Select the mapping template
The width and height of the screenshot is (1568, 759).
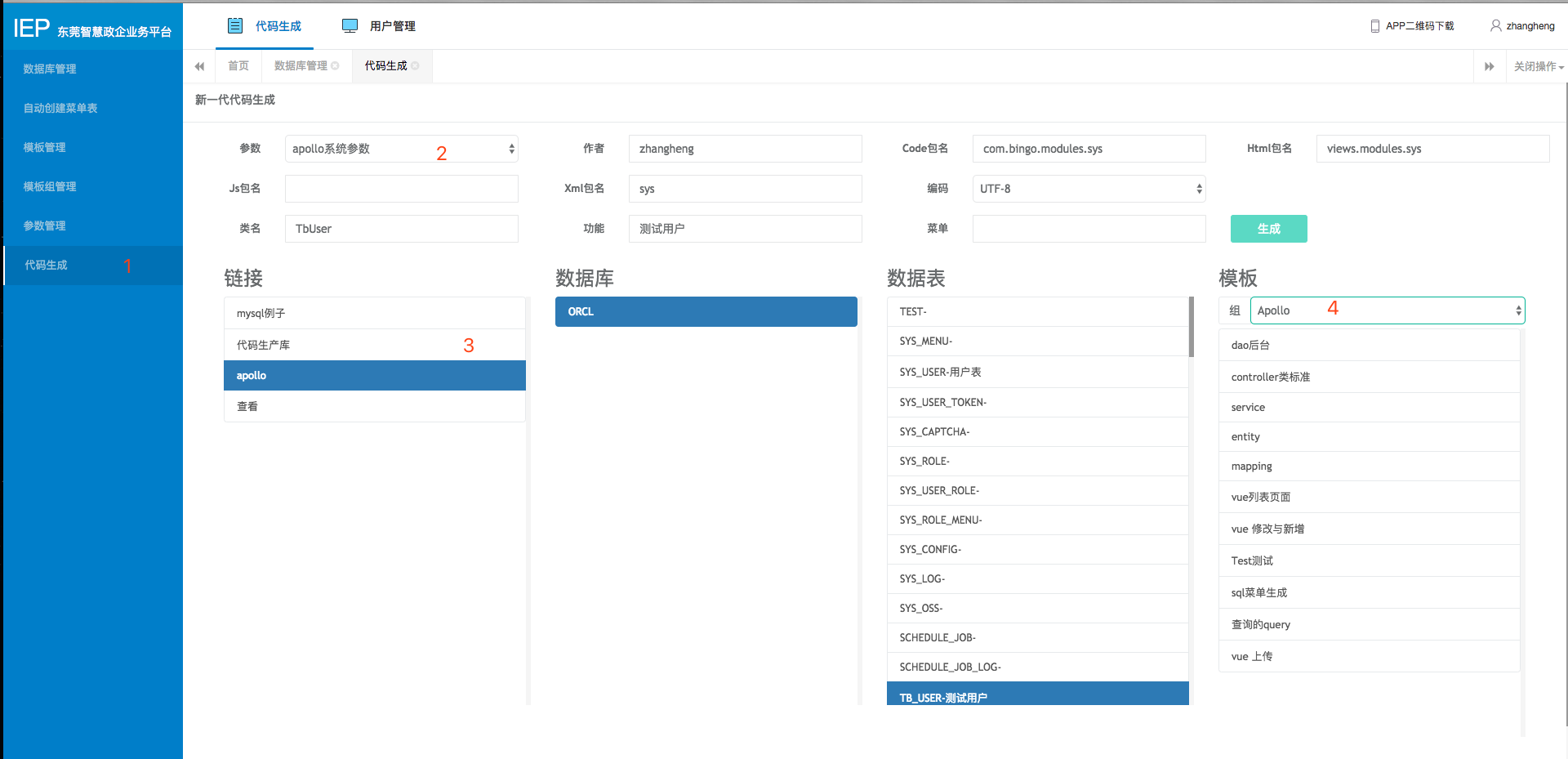pyautogui.click(x=1370, y=466)
